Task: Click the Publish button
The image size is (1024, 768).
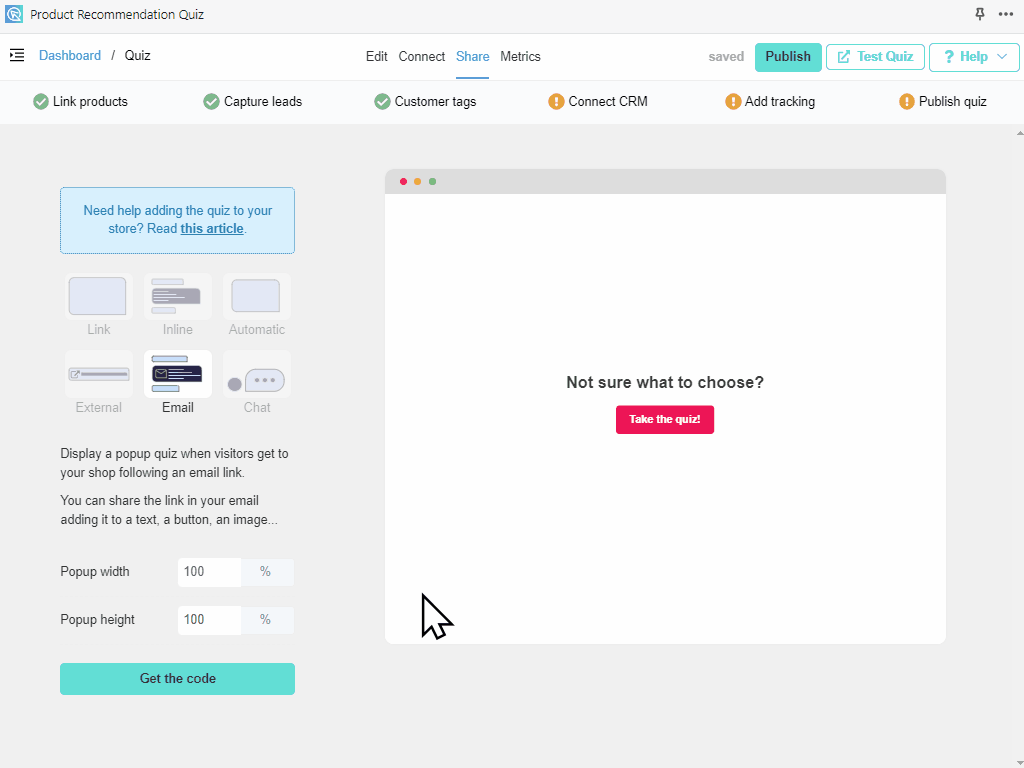Action: pyautogui.click(x=788, y=57)
